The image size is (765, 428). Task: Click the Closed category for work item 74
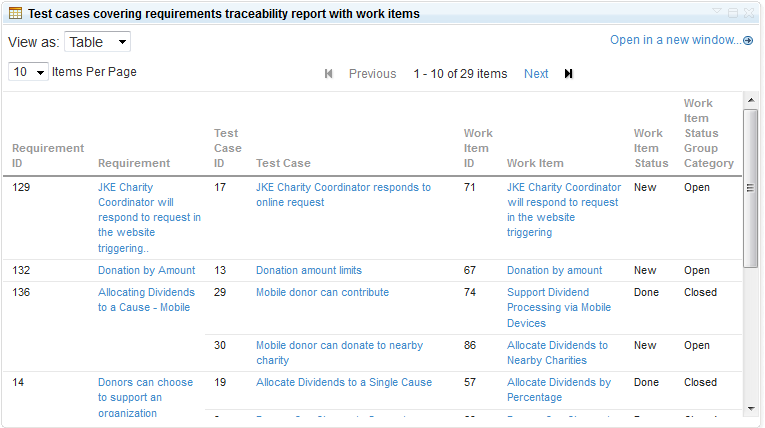coord(700,292)
